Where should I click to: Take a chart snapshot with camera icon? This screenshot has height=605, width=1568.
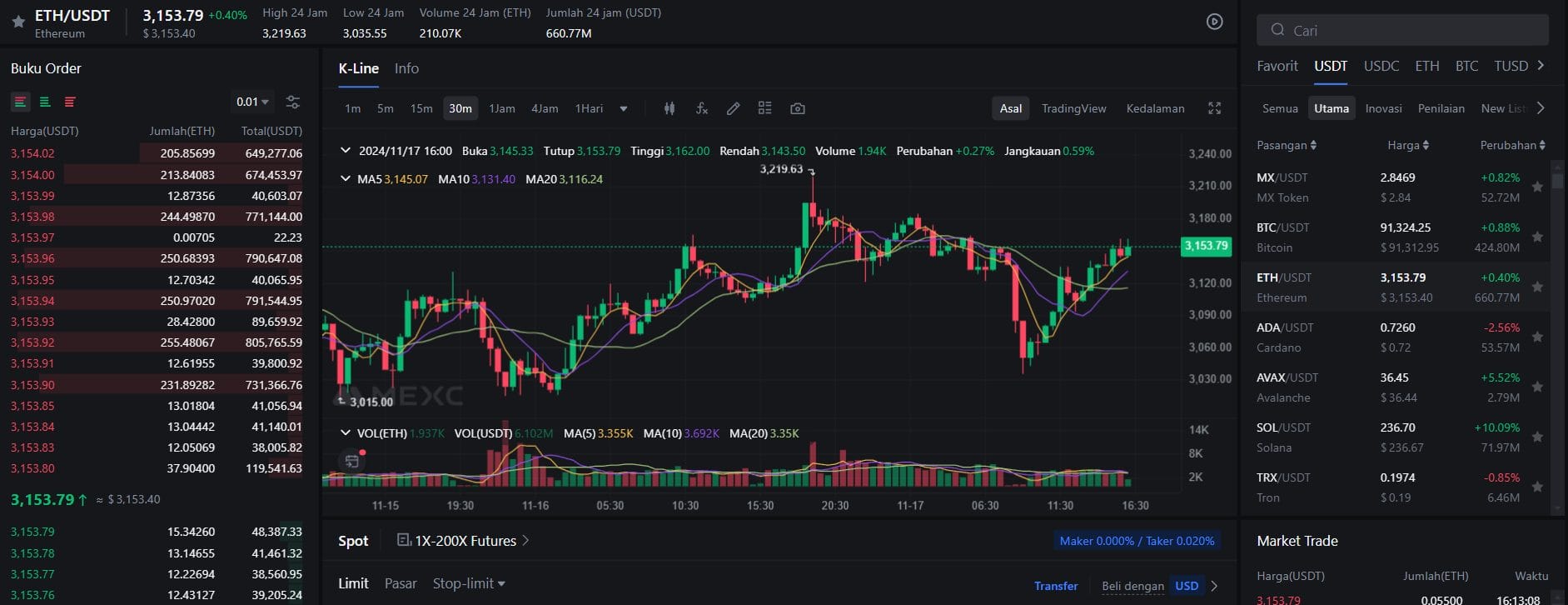tap(798, 108)
